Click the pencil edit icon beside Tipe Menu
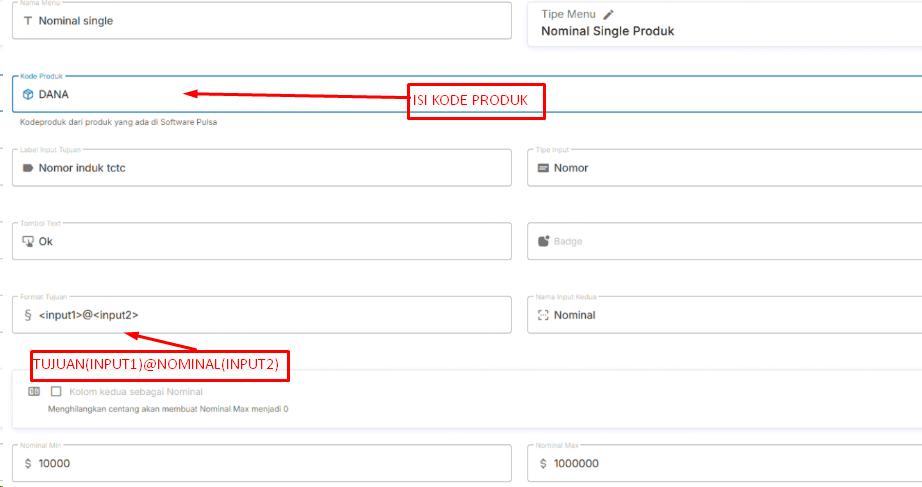 [x=609, y=14]
